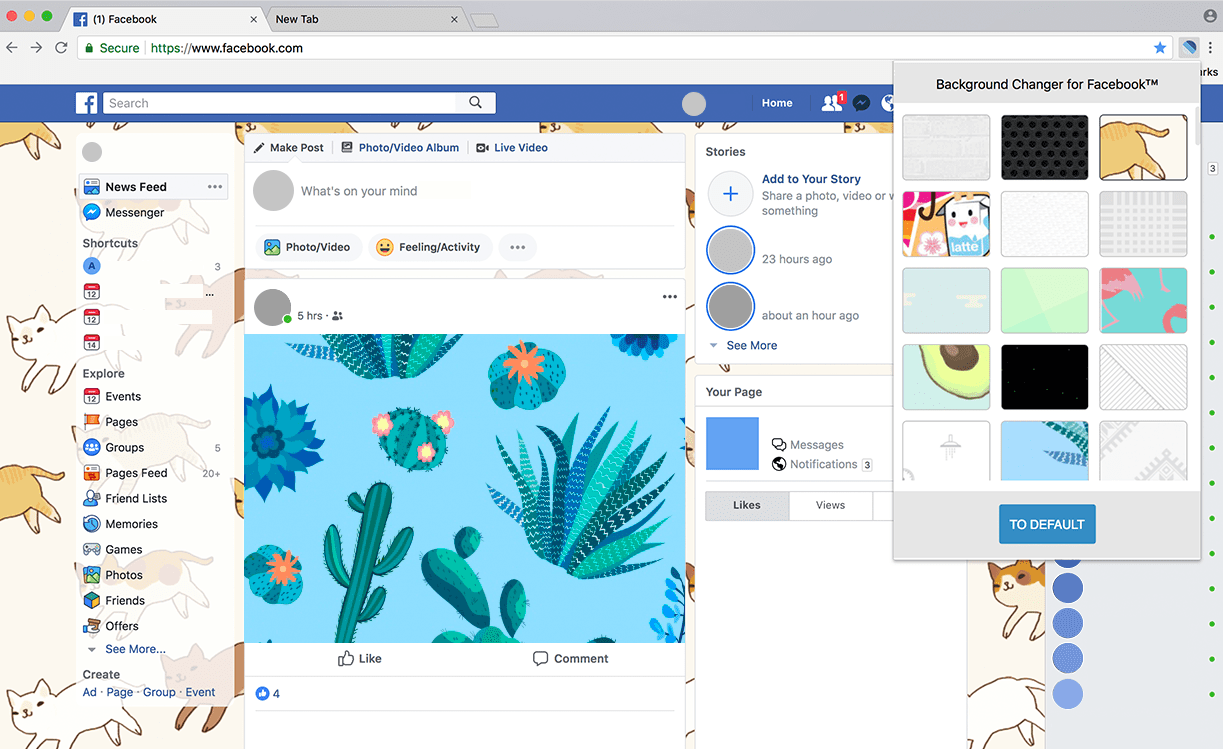Open Messenger from the left sidebar

click(x=133, y=212)
